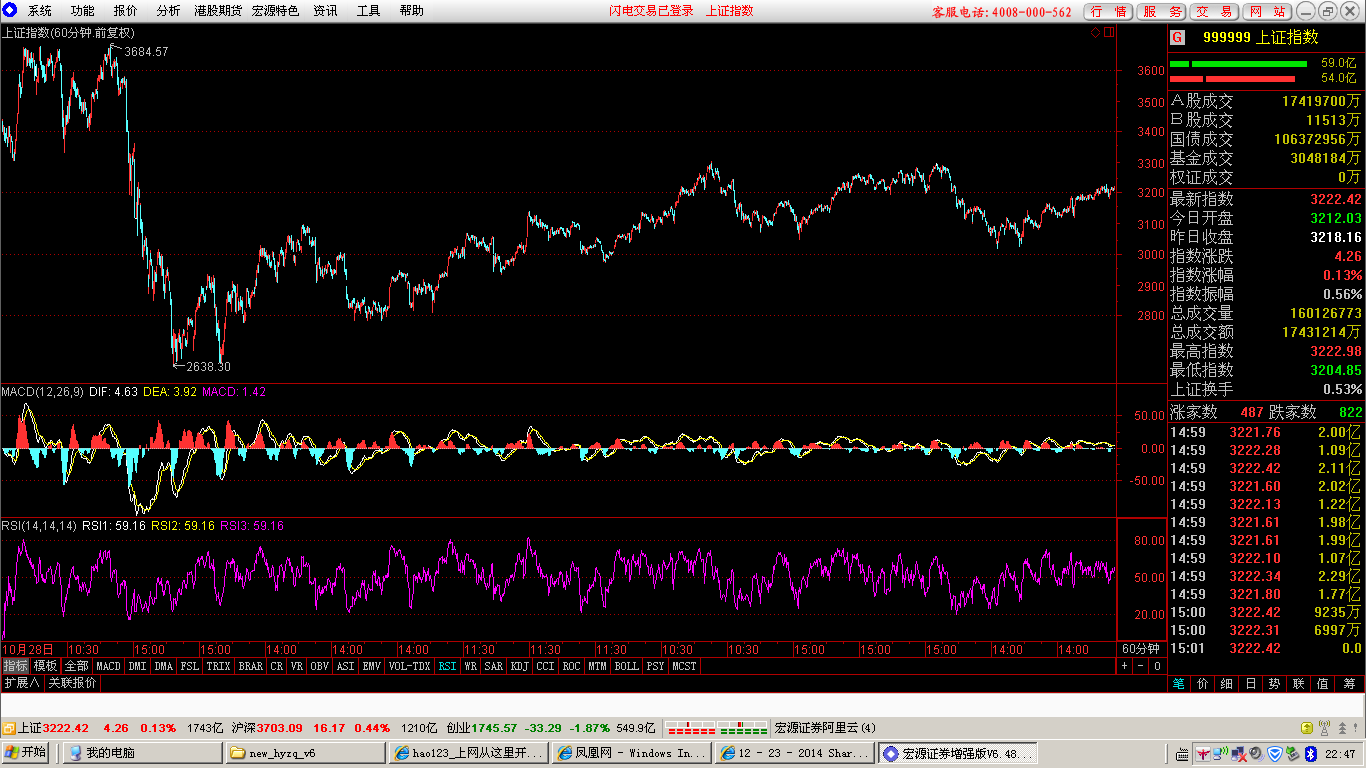
Task: Switch to the CCI indicator
Action: [546, 665]
